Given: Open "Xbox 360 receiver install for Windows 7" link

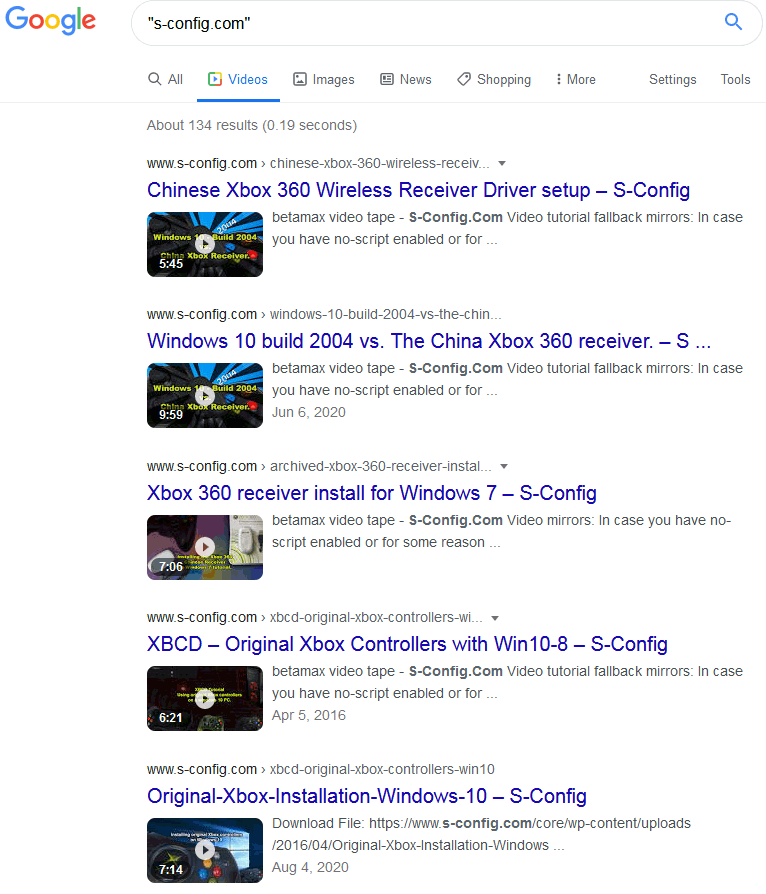Looking at the screenshot, I should (x=371, y=493).
